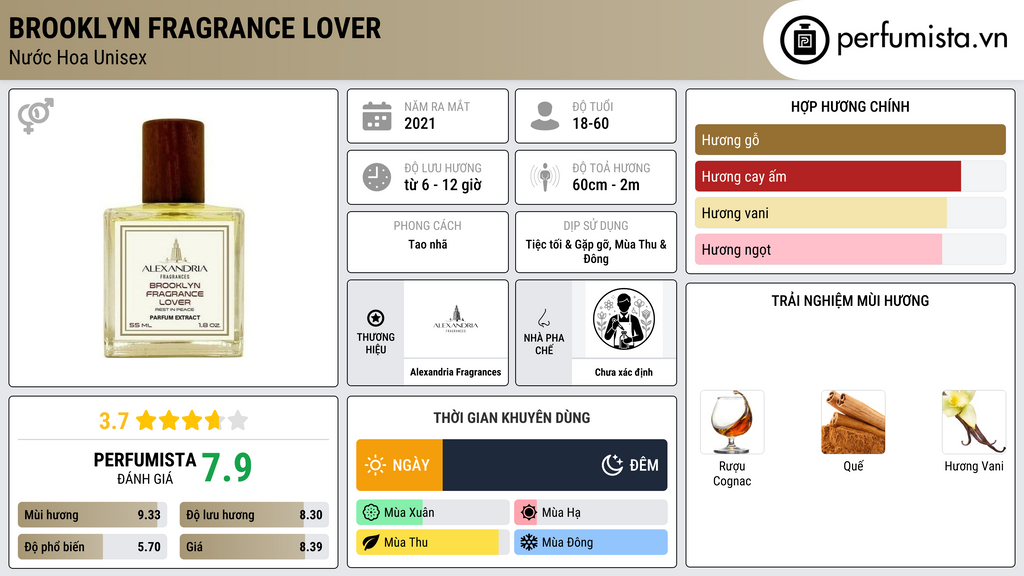This screenshot has width=1024, height=576.
Task: Click the age range 18-60
Action: coord(590,123)
